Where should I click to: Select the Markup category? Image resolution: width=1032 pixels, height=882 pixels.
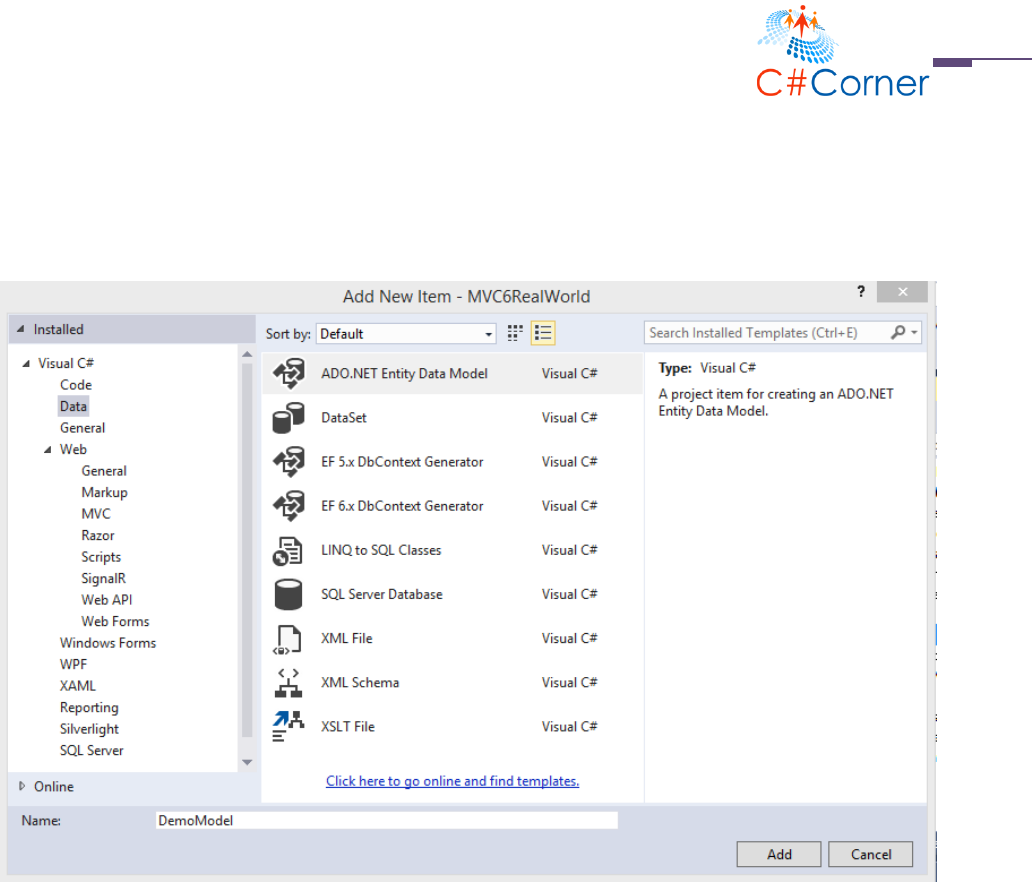click(x=105, y=492)
